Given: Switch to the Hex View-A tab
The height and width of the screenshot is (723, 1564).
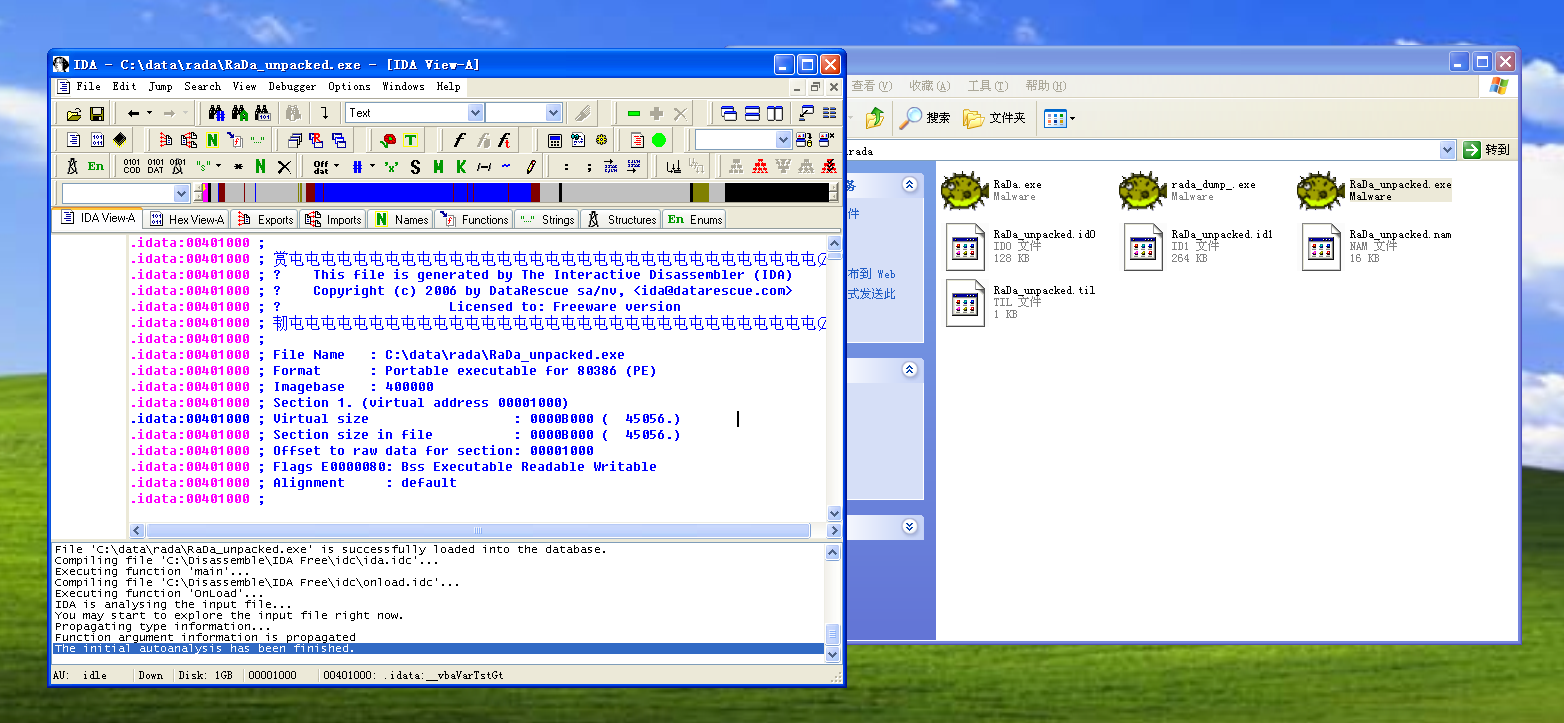Looking at the screenshot, I should point(187,219).
